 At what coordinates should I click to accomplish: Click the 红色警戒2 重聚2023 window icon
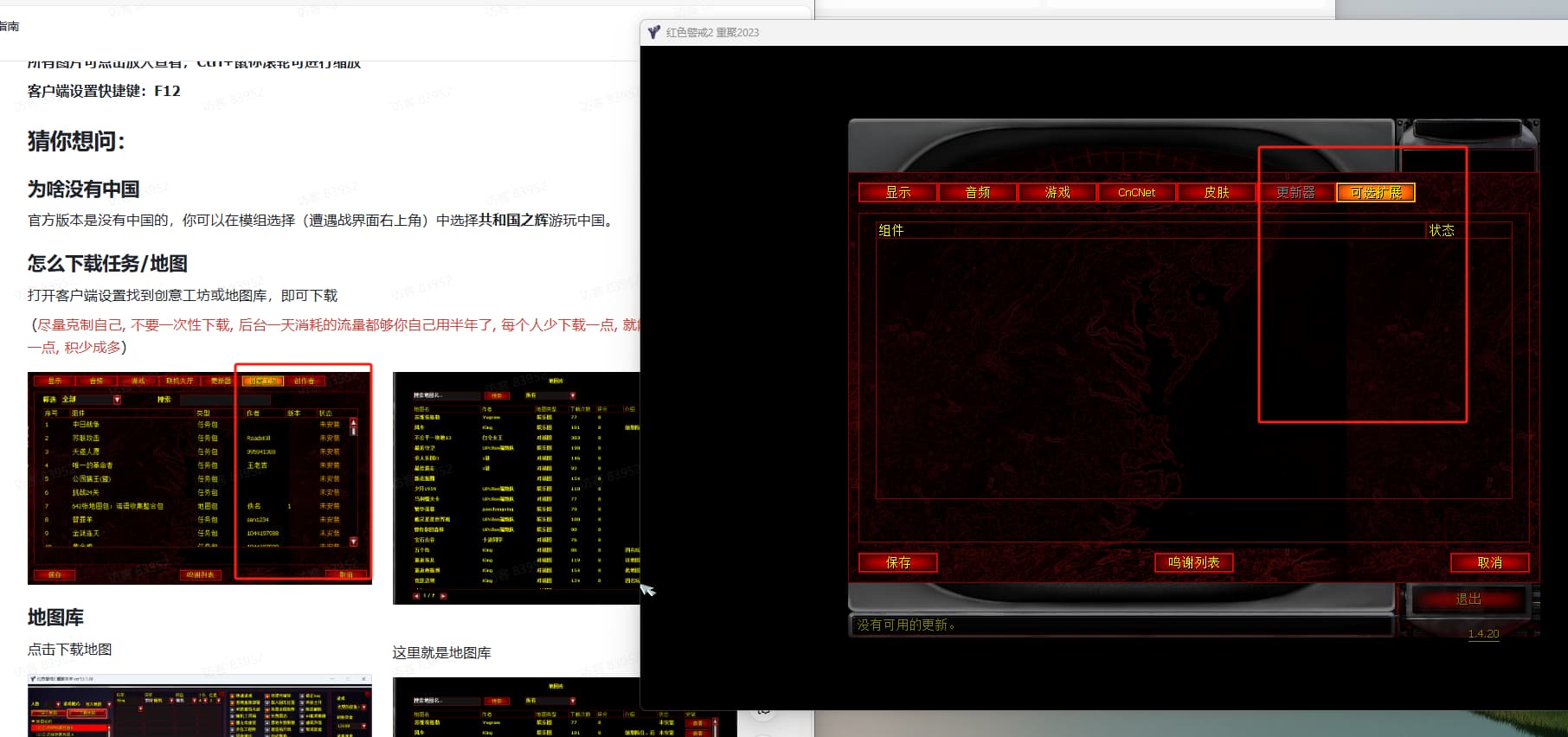[654, 32]
